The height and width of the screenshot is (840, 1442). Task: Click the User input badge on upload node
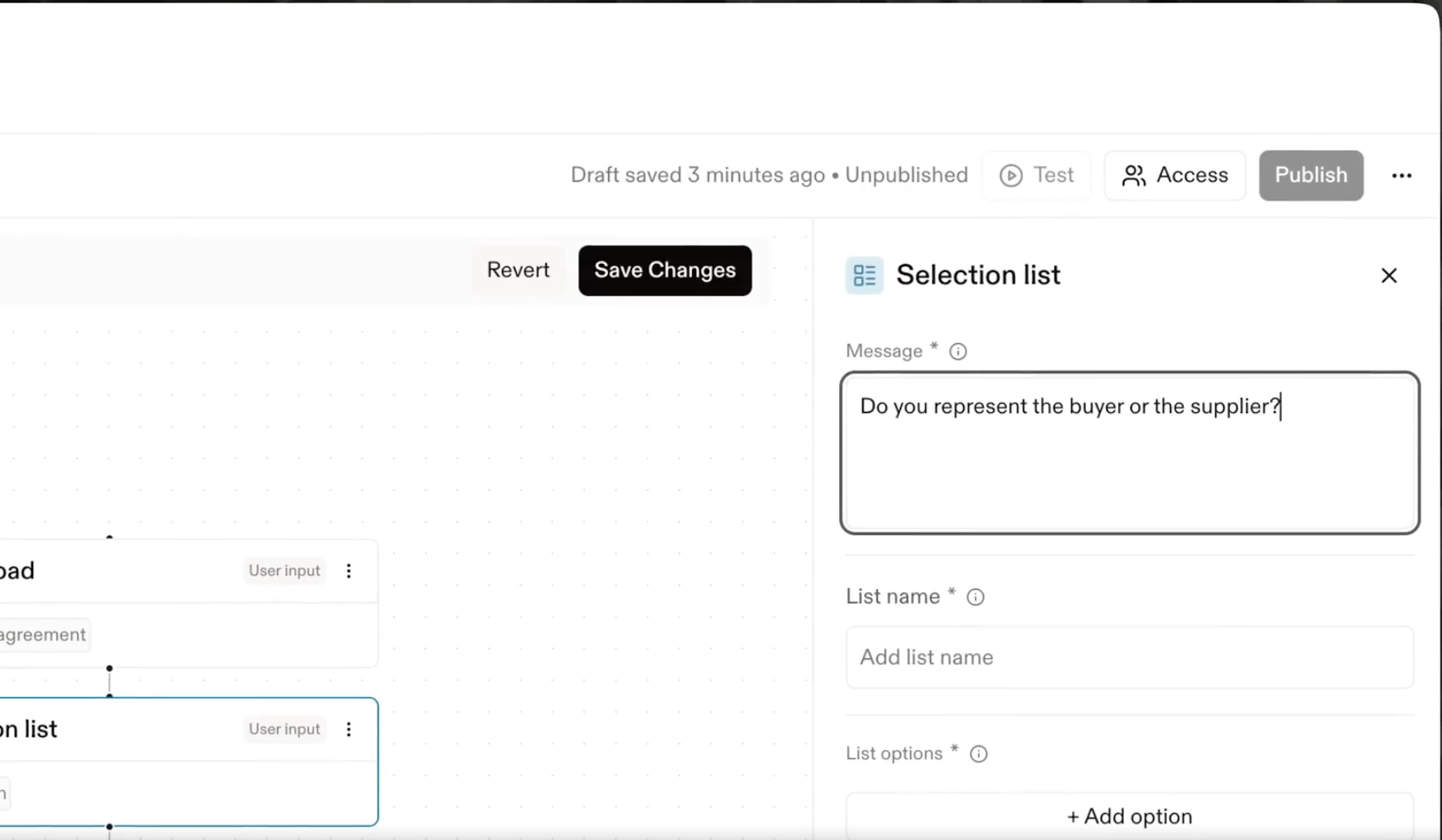(x=284, y=571)
